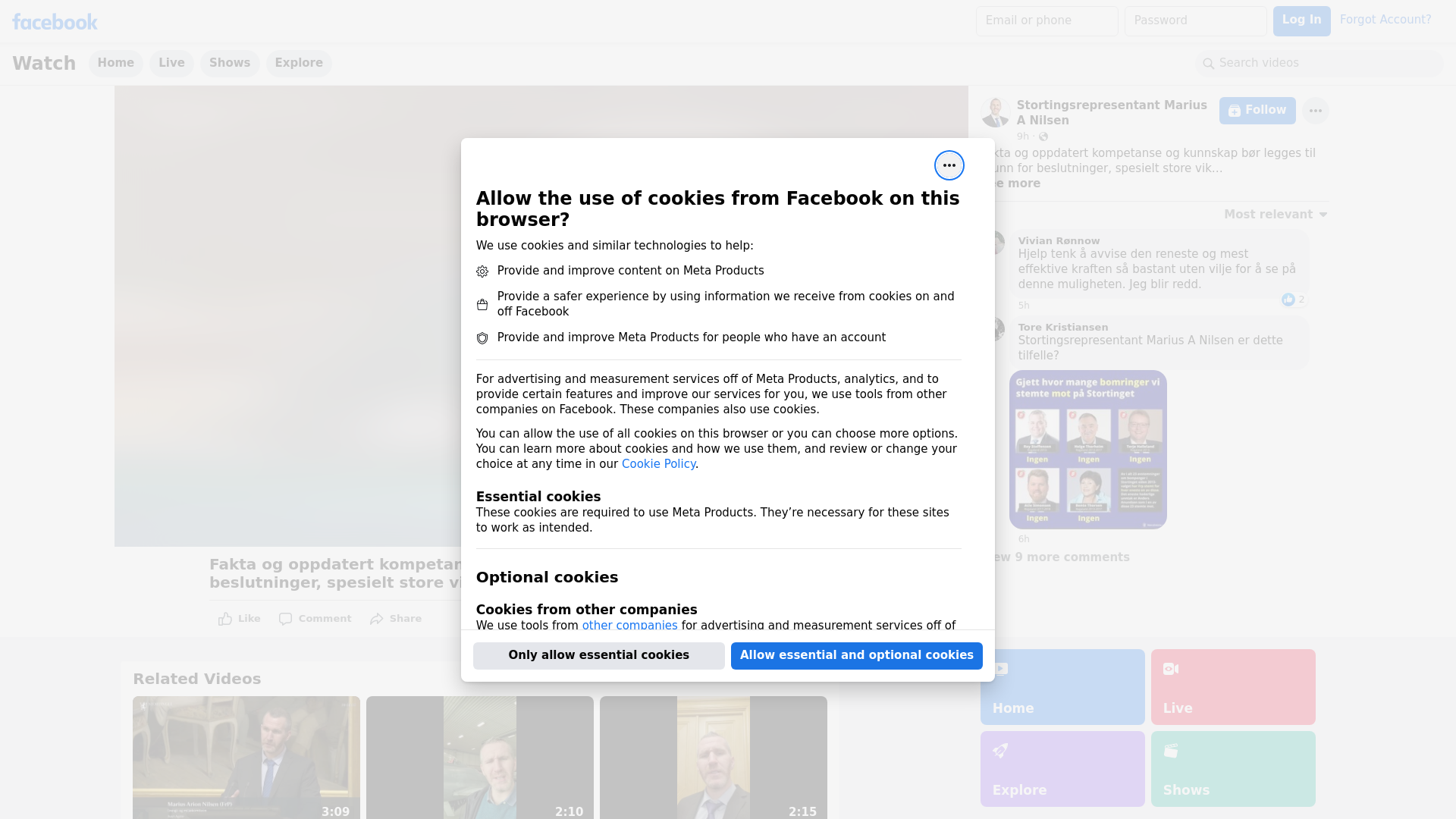Image resolution: width=1456 pixels, height=819 pixels.
Task: Click the gear icon beside the content improvement line
Action: point(482,271)
